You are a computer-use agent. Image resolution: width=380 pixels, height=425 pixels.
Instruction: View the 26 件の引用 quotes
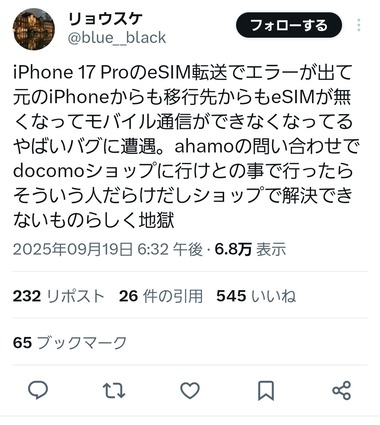pyautogui.click(x=161, y=296)
